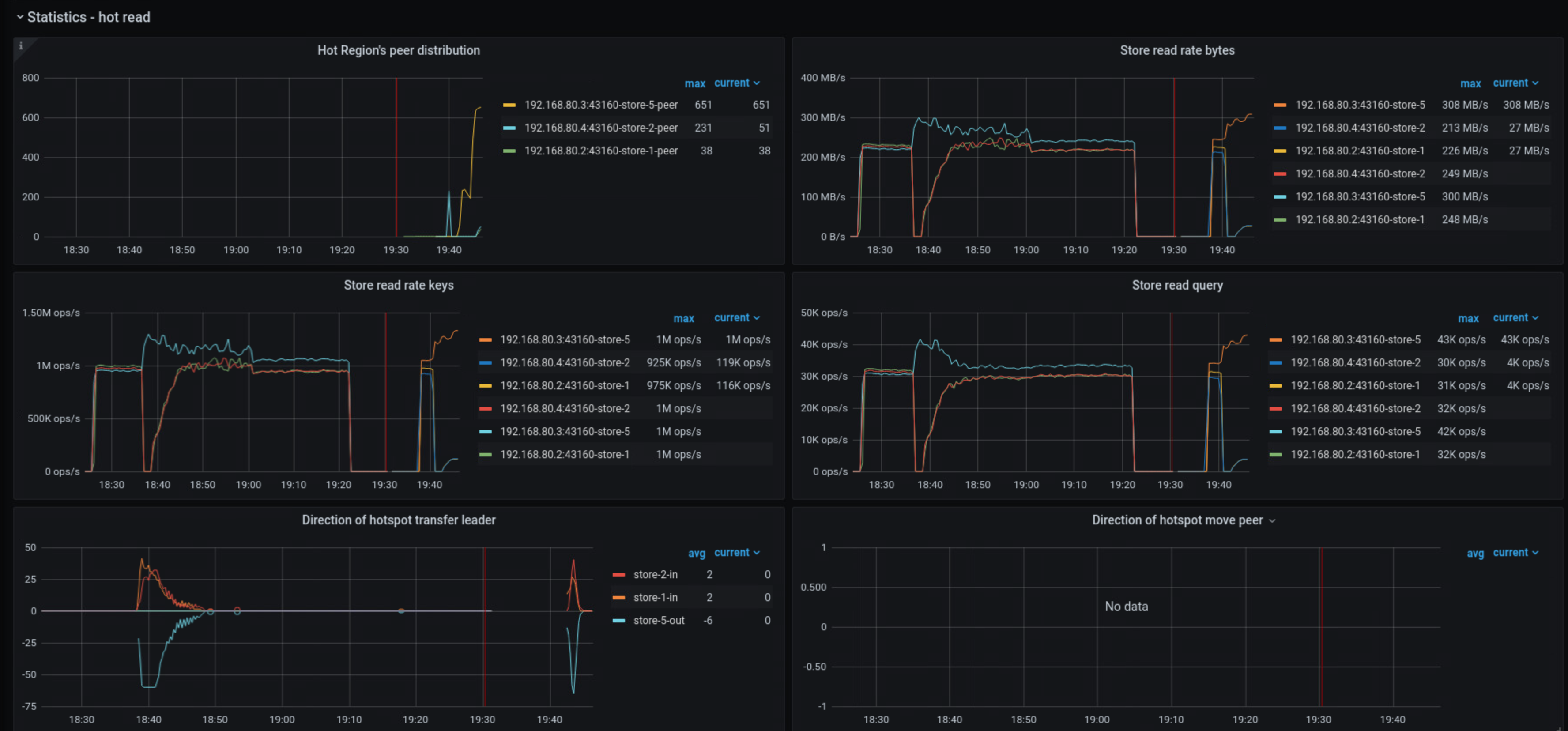
Task: Open the panel menu chevron on Direction of hotspot move peer
Action: 1272,520
